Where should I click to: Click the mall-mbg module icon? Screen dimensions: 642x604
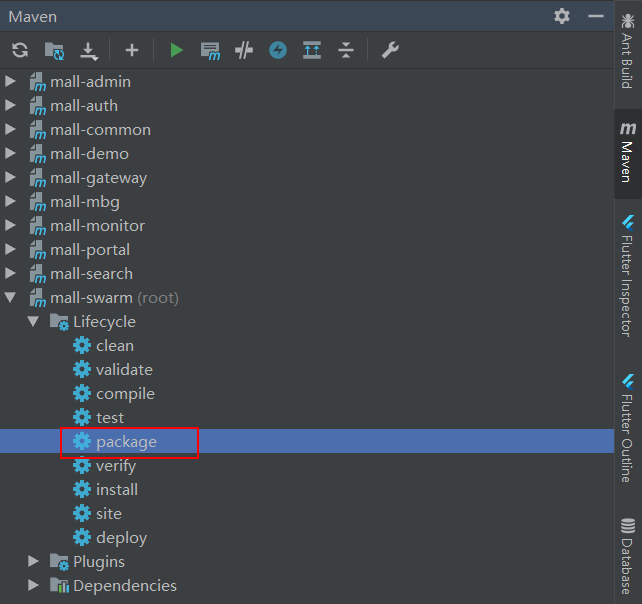(38, 201)
